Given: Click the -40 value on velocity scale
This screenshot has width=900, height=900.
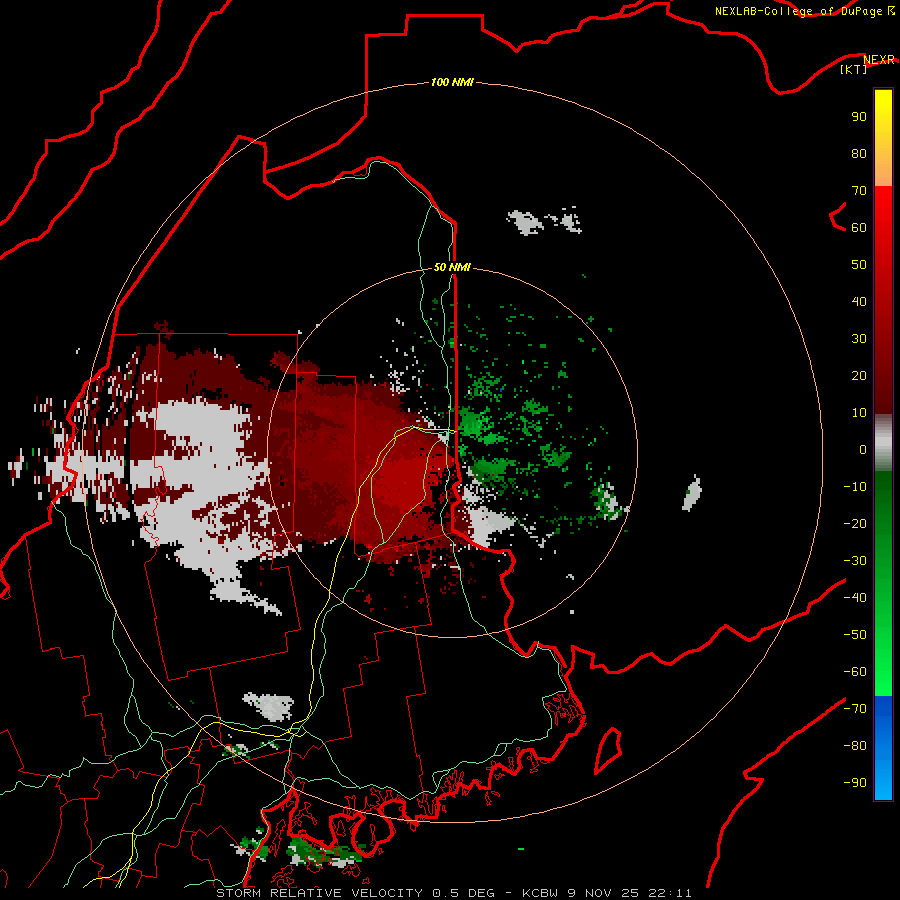Looking at the screenshot, I should [x=855, y=598].
